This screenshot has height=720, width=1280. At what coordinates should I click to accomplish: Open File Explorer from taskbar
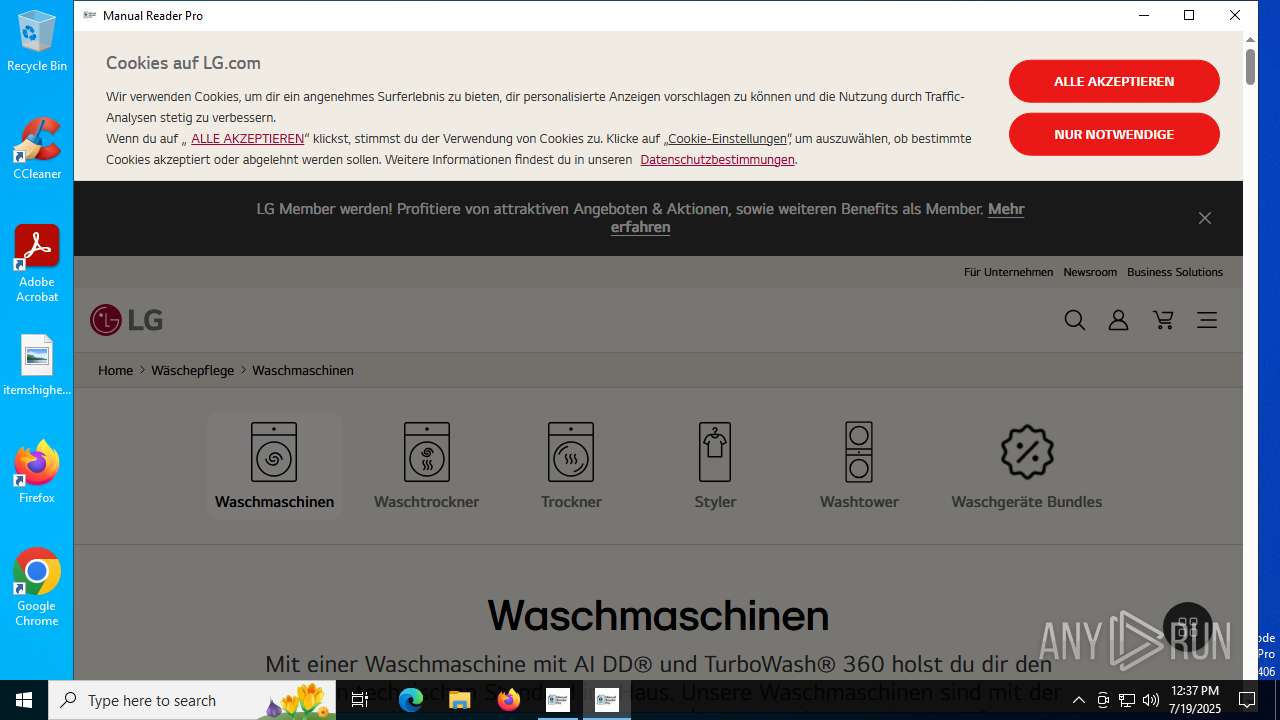459,700
